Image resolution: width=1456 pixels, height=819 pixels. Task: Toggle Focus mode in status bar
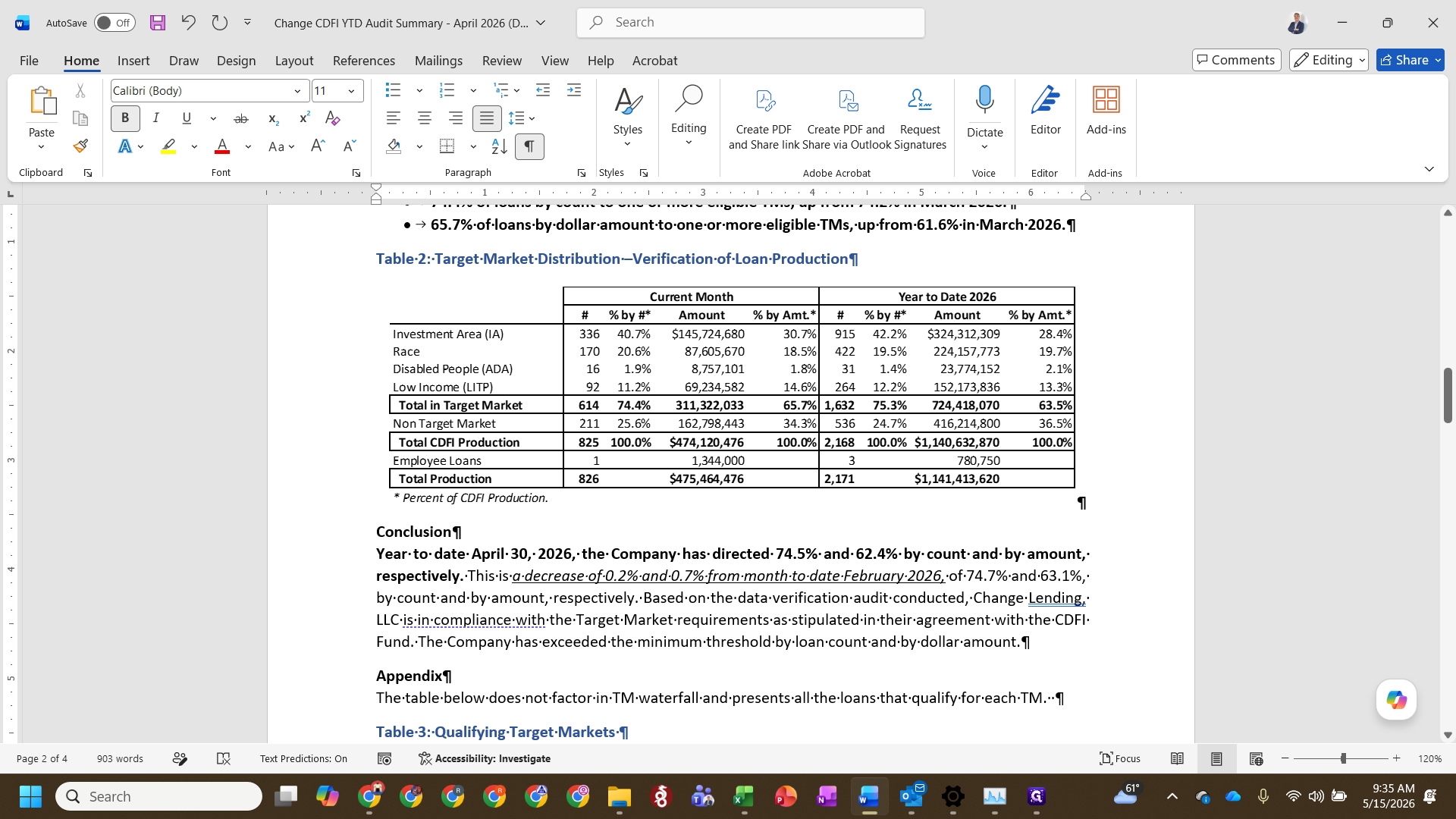coord(1119,758)
